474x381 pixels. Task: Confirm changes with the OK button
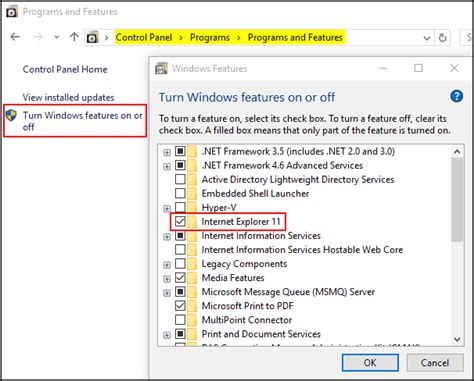[370, 362]
